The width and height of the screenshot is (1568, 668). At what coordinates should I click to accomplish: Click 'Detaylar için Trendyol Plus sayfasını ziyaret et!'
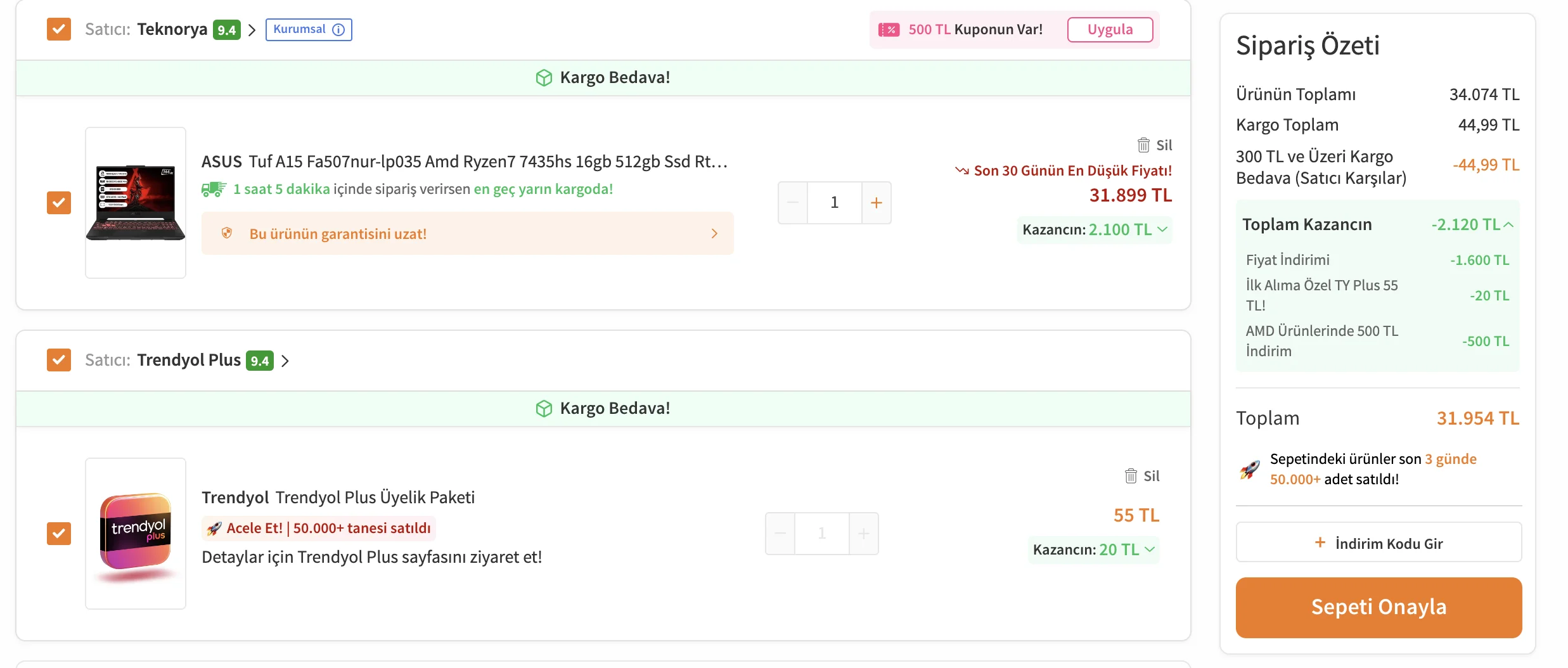(372, 557)
